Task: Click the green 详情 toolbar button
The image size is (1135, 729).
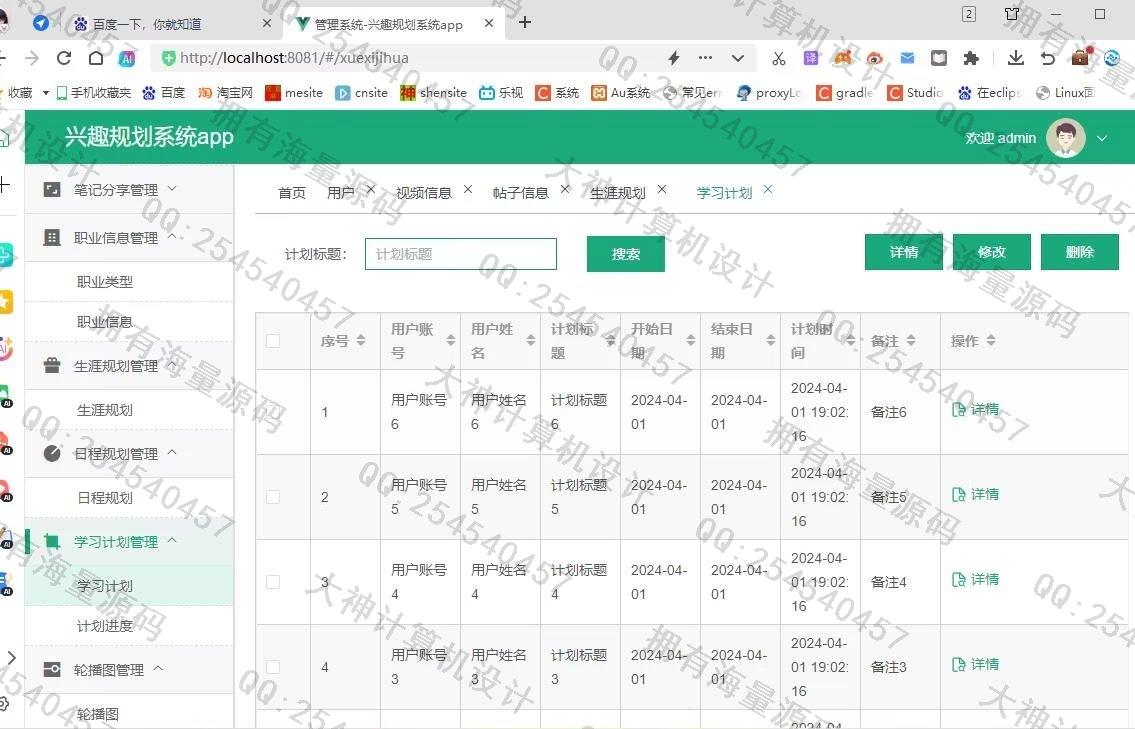Action: [x=903, y=252]
